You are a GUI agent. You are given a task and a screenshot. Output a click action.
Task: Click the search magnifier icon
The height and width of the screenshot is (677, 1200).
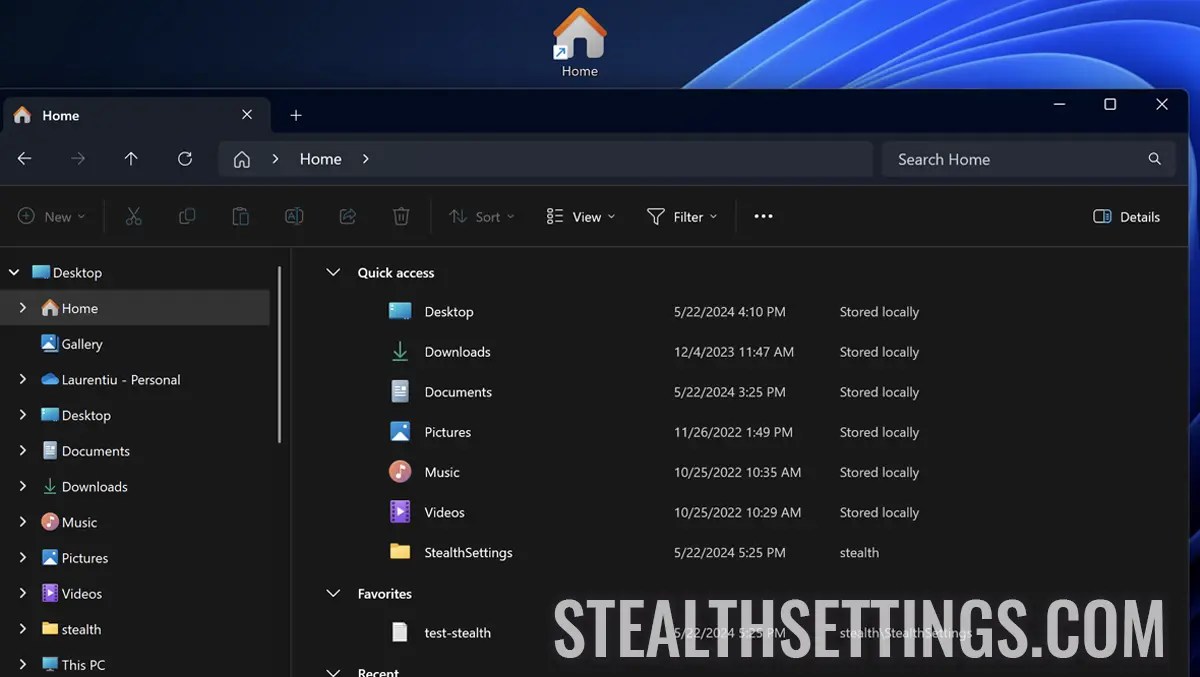click(x=1155, y=159)
